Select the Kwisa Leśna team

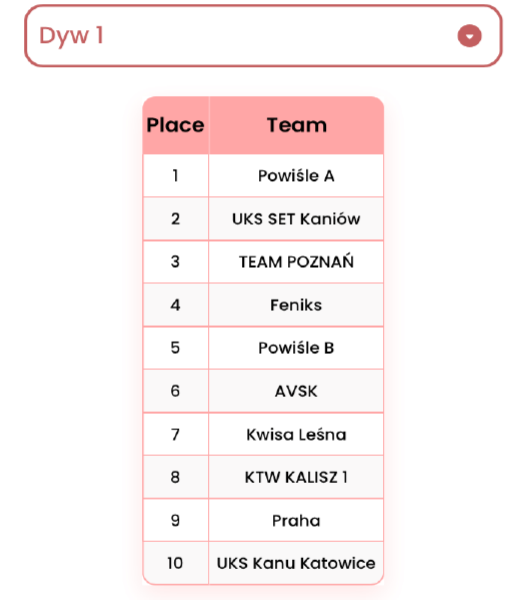point(296,434)
